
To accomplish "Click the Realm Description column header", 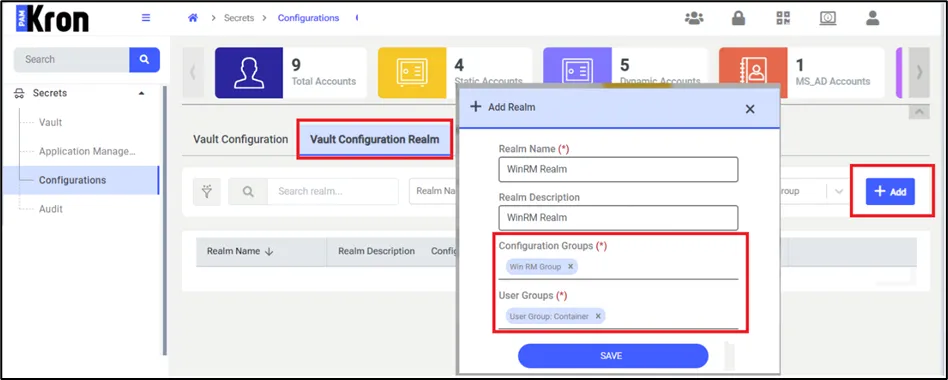I will coord(376,251).
